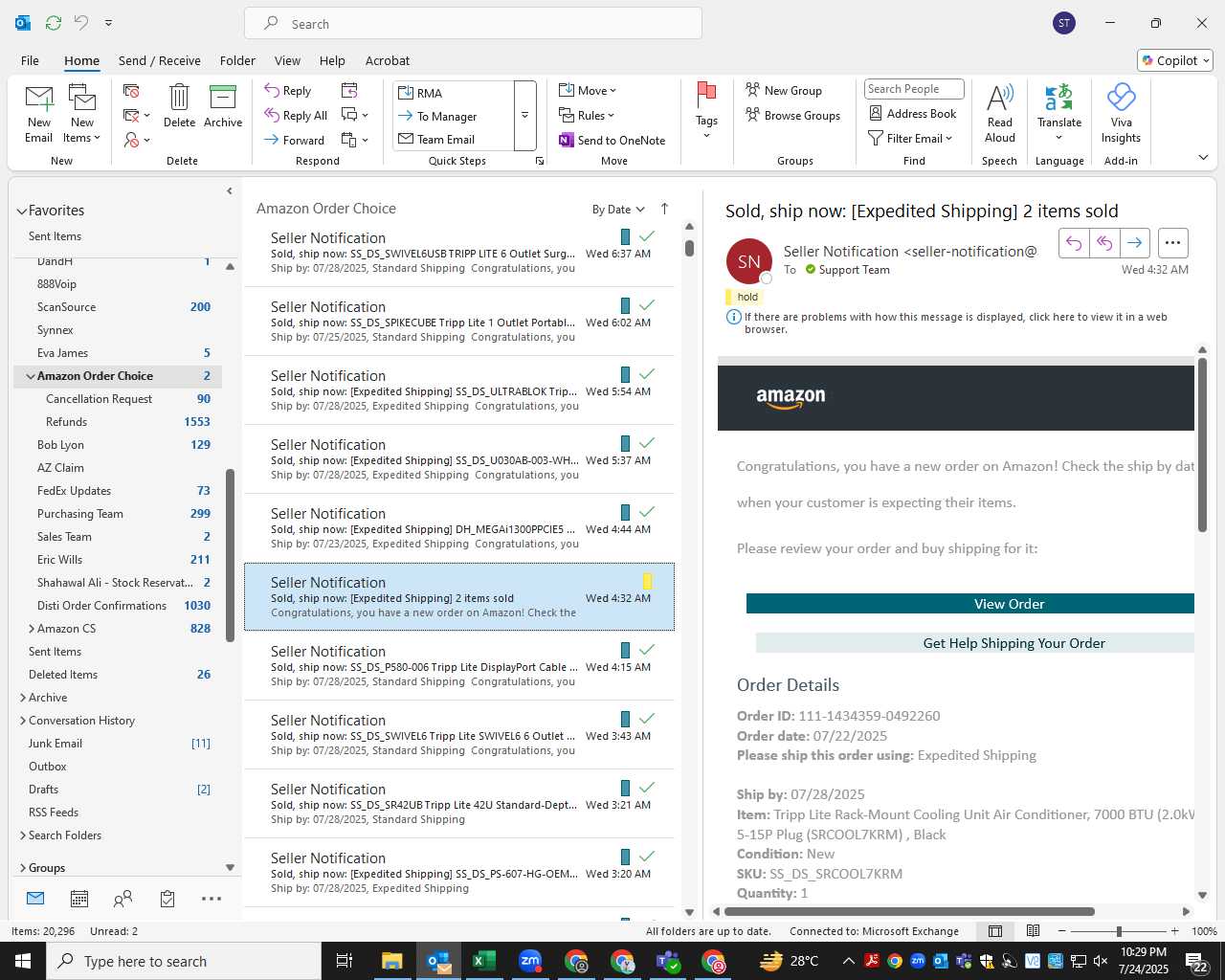This screenshot has height=980, width=1225.
Task: Switch to the Folder tab
Action: coord(237,60)
